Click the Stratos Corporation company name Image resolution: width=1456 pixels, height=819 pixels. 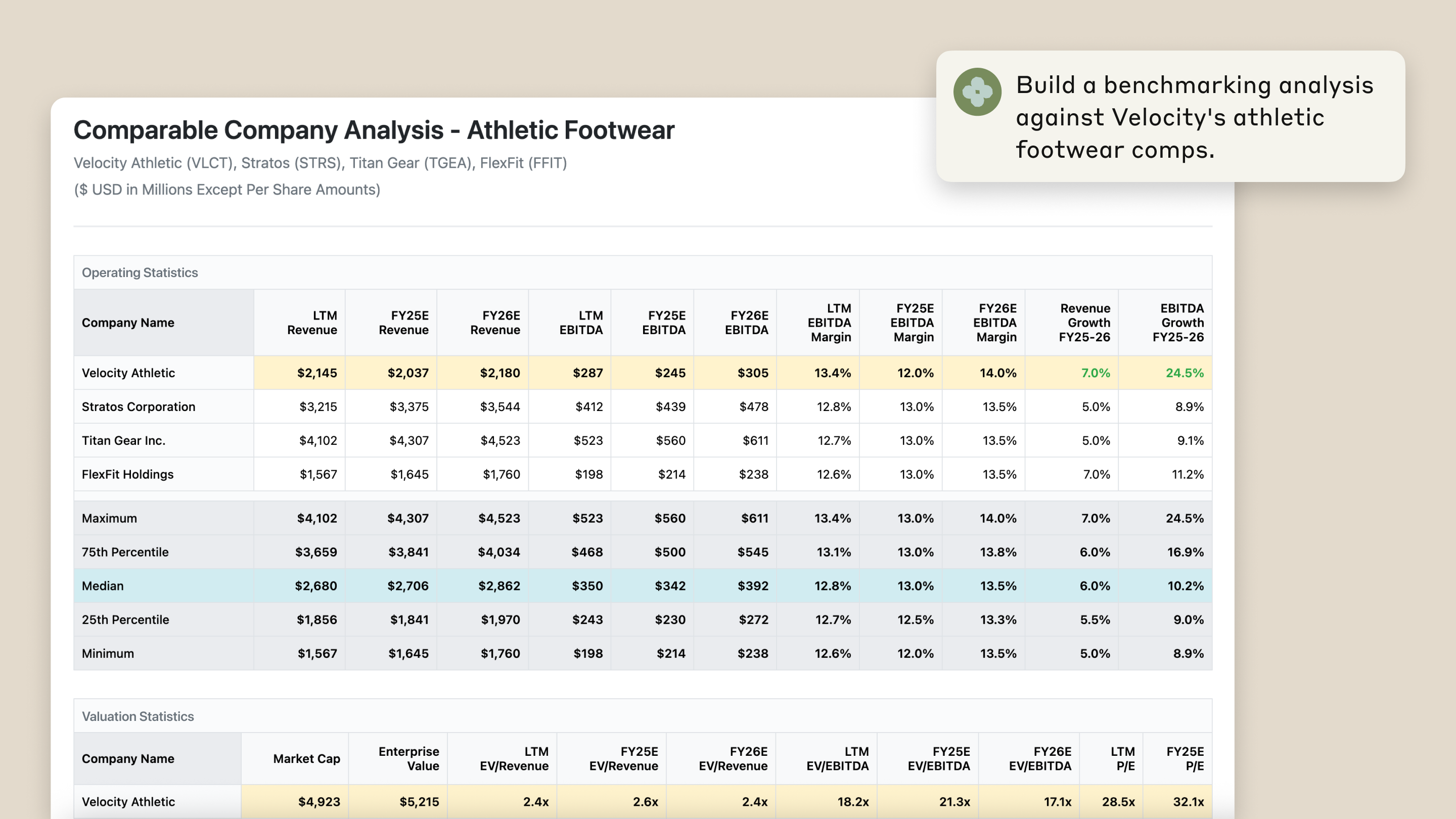[x=139, y=406]
